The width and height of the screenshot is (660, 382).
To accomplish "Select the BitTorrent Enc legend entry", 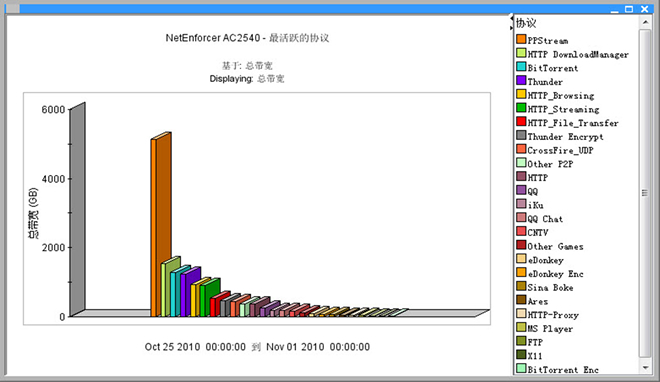I will tap(558, 369).
